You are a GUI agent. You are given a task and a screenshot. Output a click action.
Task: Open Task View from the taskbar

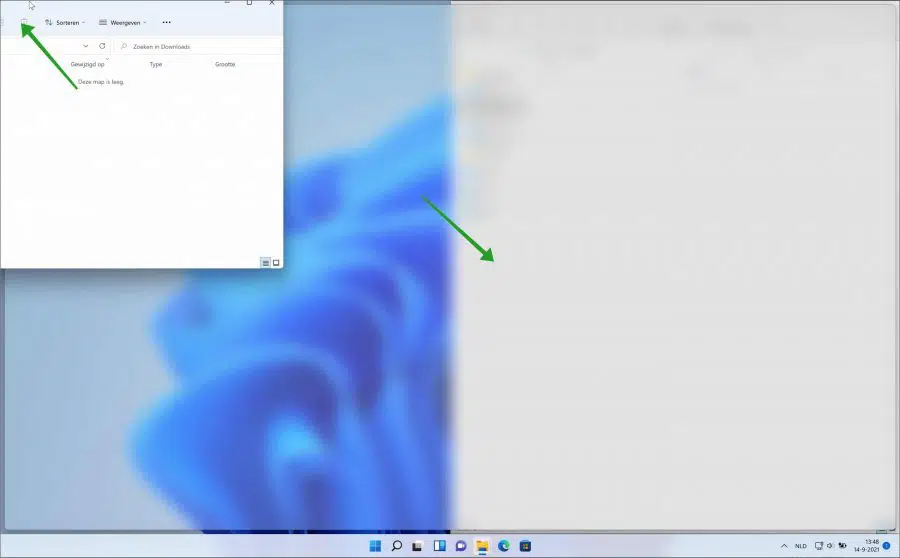tap(417, 546)
